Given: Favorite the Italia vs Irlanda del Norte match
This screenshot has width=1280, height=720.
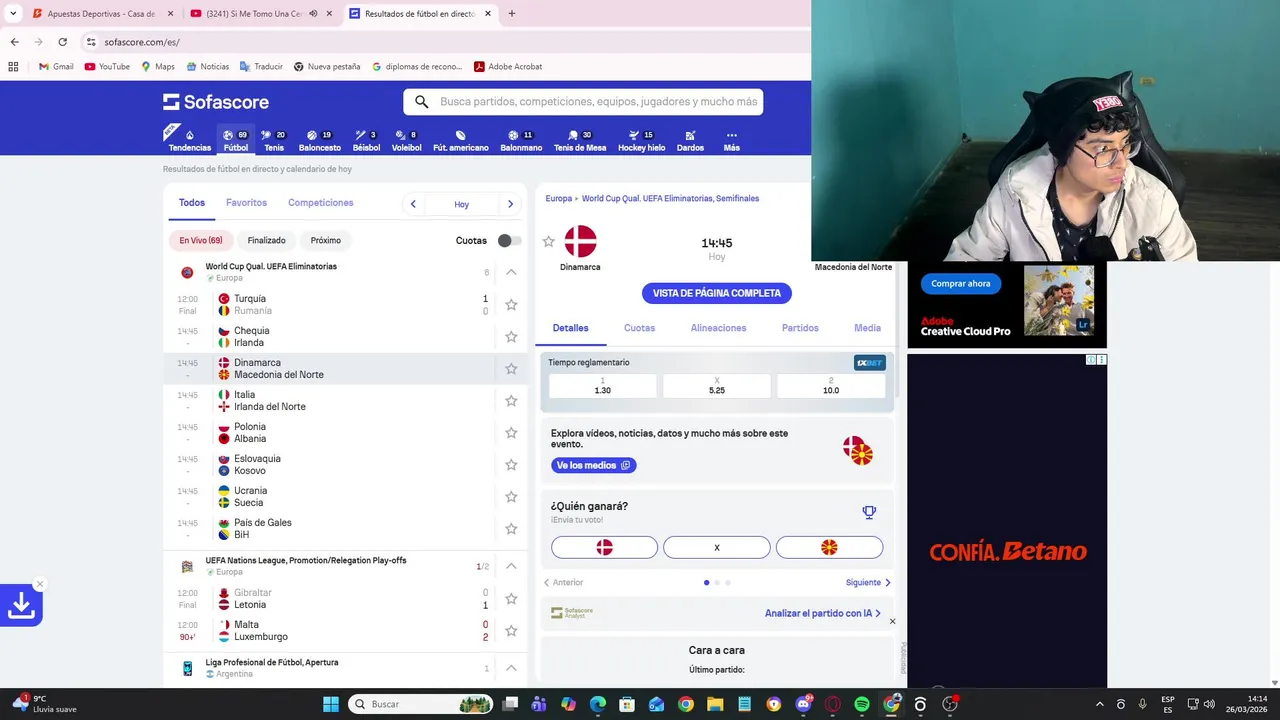Looking at the screenshot, I should click(511, 401).
